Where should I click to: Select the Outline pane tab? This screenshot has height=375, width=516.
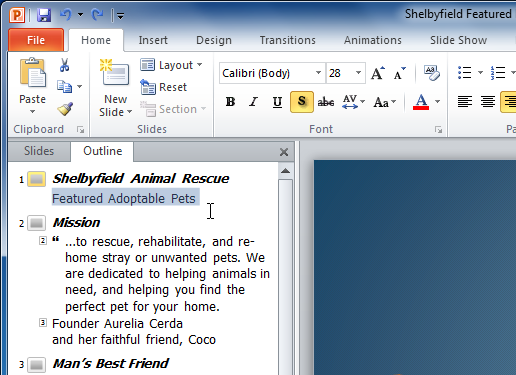(103, 151)
